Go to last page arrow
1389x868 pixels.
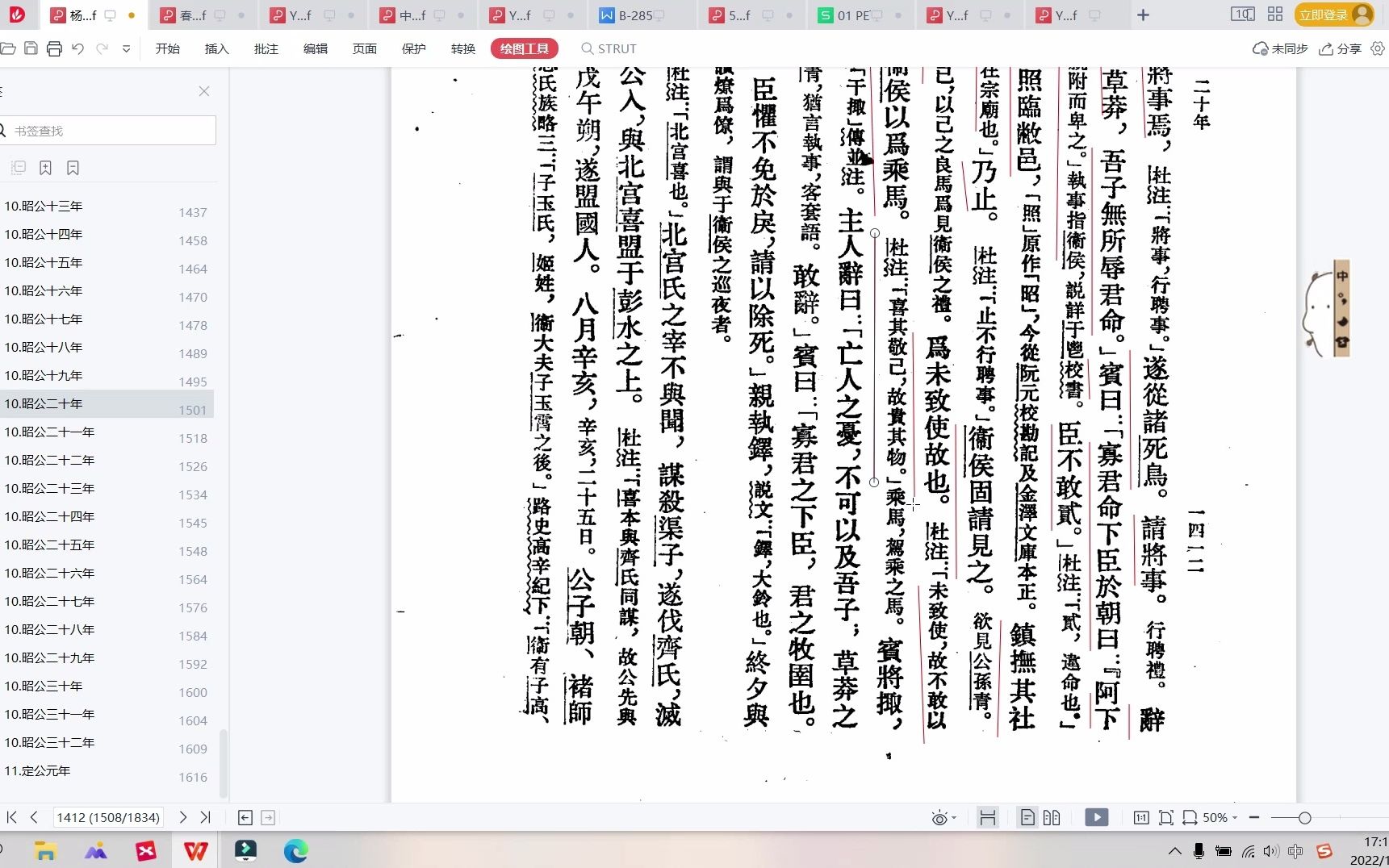point(206,817)
